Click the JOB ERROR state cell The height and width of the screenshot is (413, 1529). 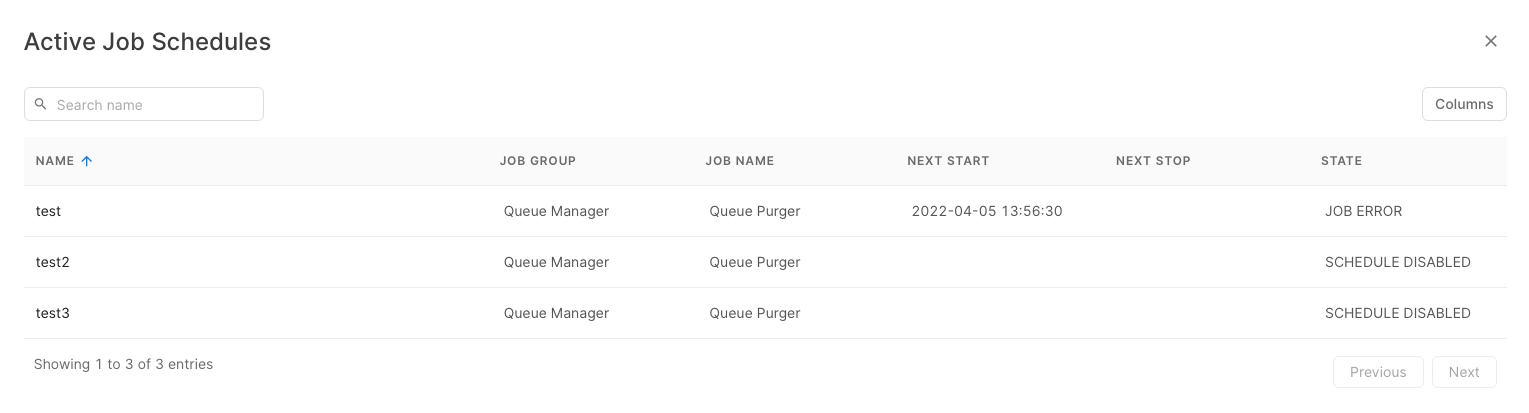[x=1363, y=211]
